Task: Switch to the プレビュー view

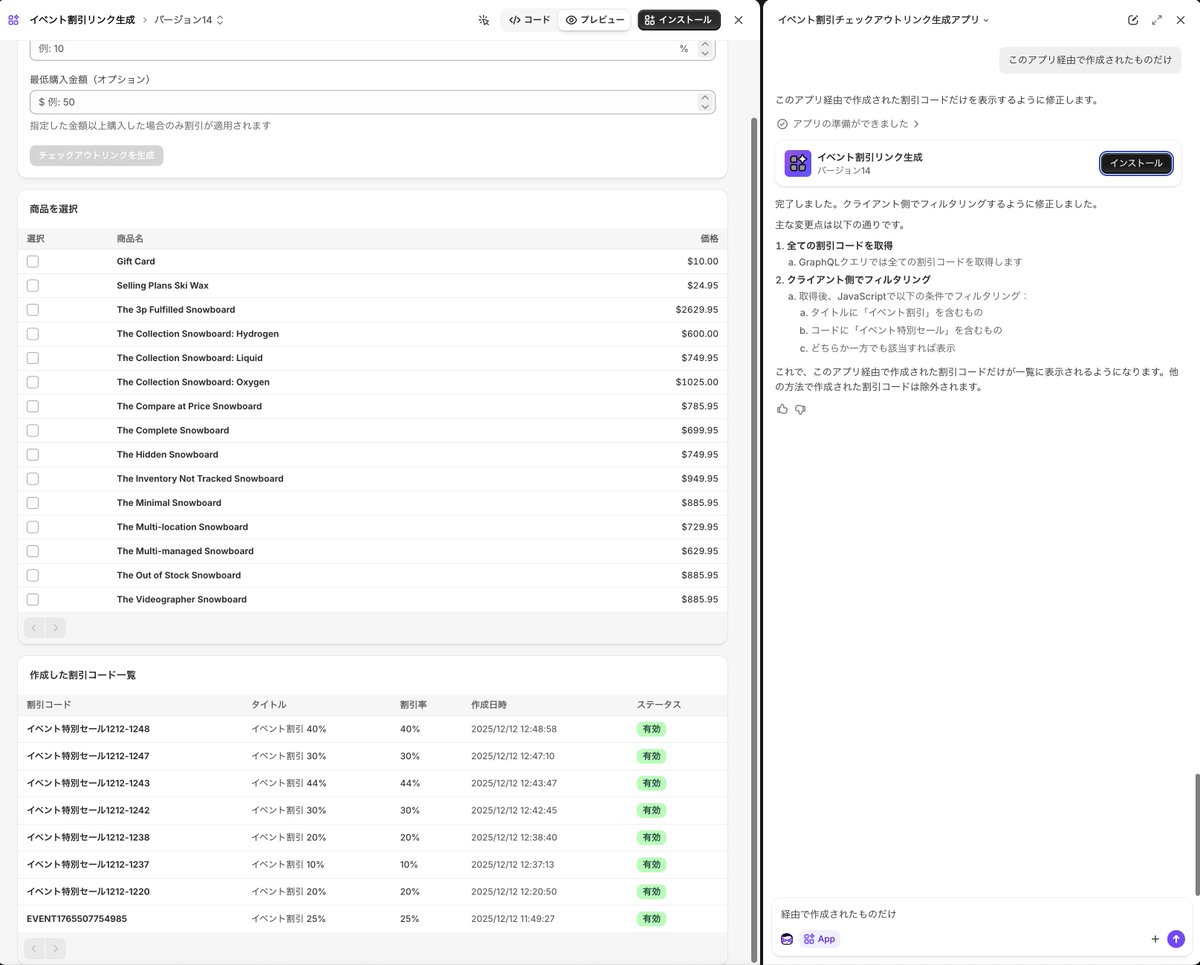Action: pos(595,20)
